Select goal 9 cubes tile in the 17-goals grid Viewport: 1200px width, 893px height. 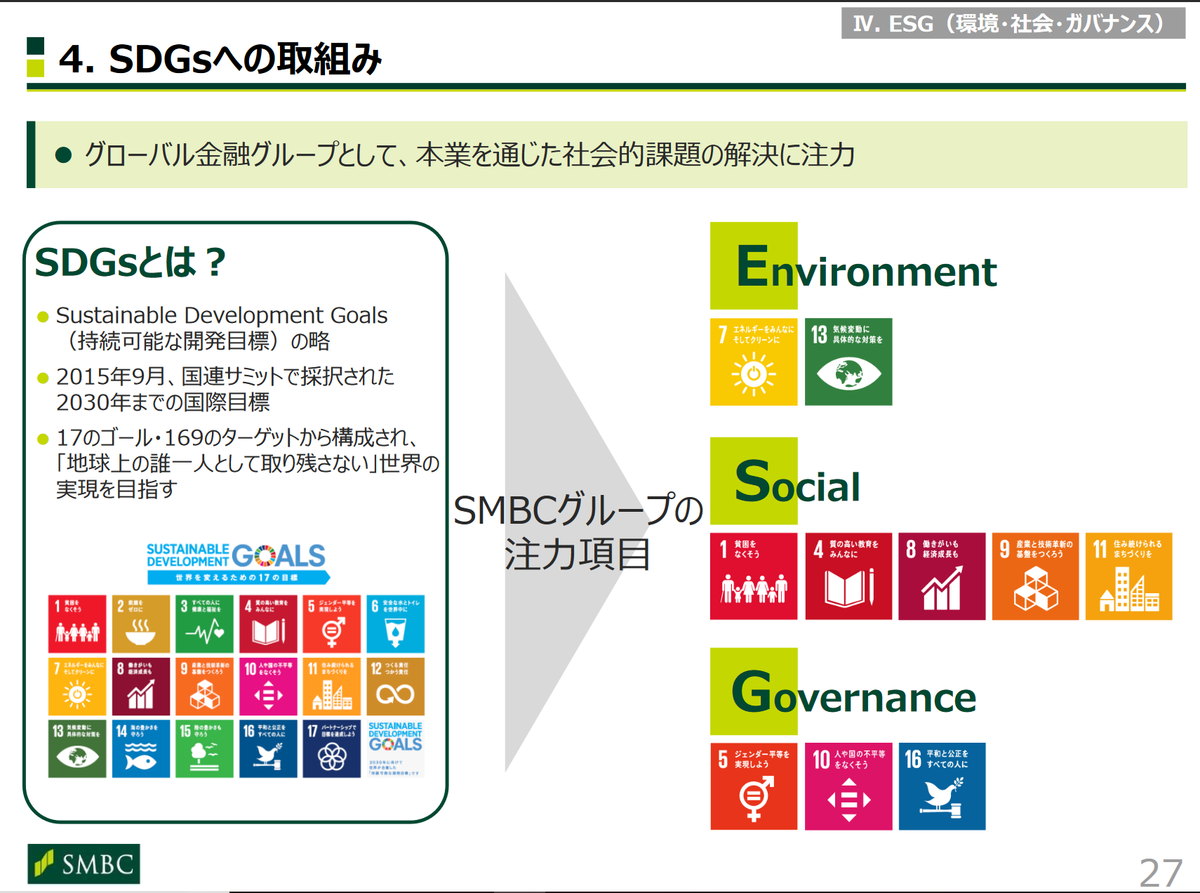pos(204,686)
